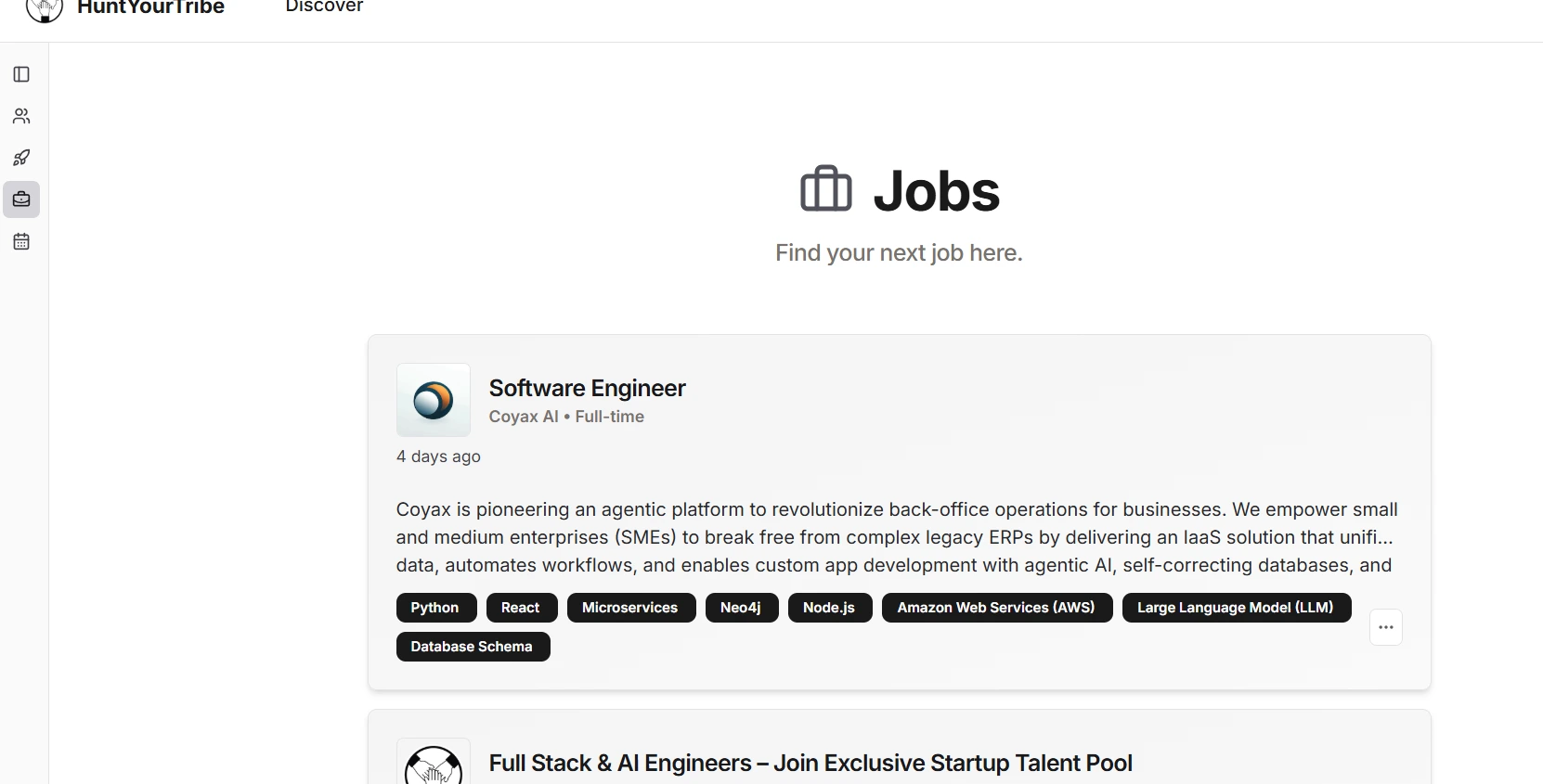Click the Large Language Model (LLM) tag

(x=1235, y=608)
